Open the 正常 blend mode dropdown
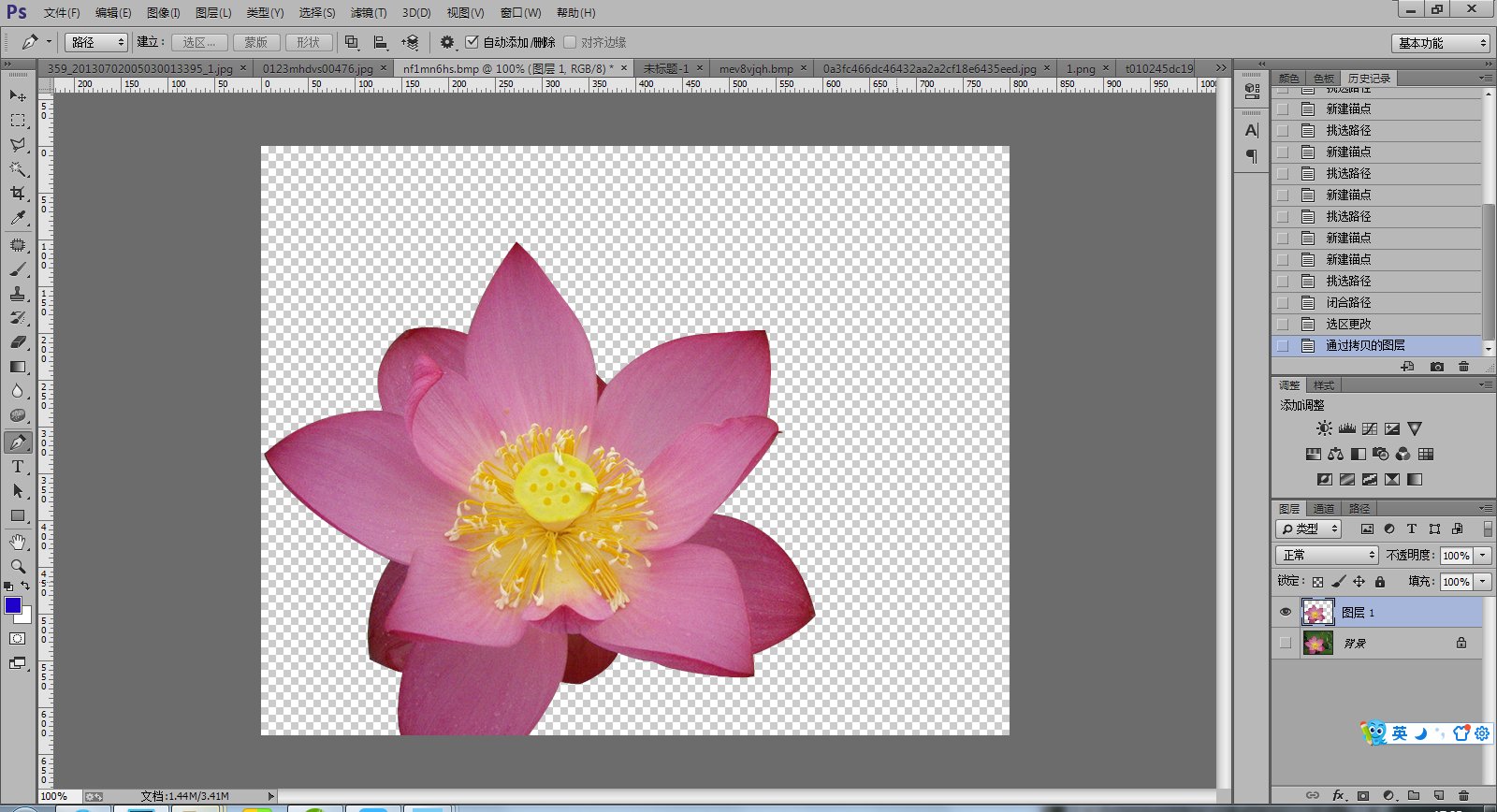Image resolution: width=1497 pixels, height=812 pixels. click(1327, 555)
